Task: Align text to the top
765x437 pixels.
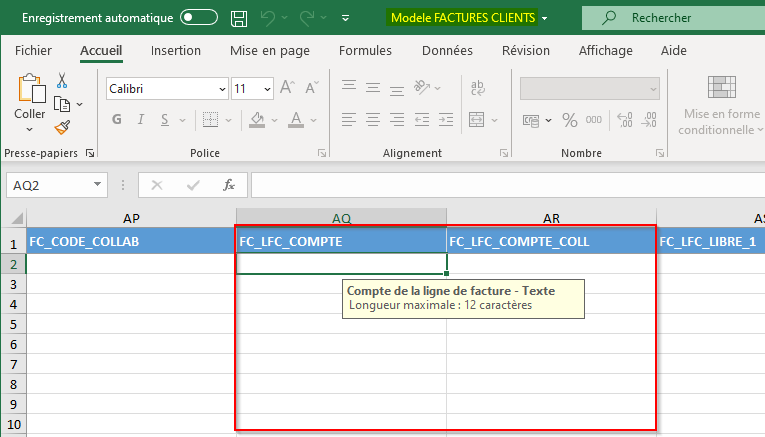Action: (349, 86)
